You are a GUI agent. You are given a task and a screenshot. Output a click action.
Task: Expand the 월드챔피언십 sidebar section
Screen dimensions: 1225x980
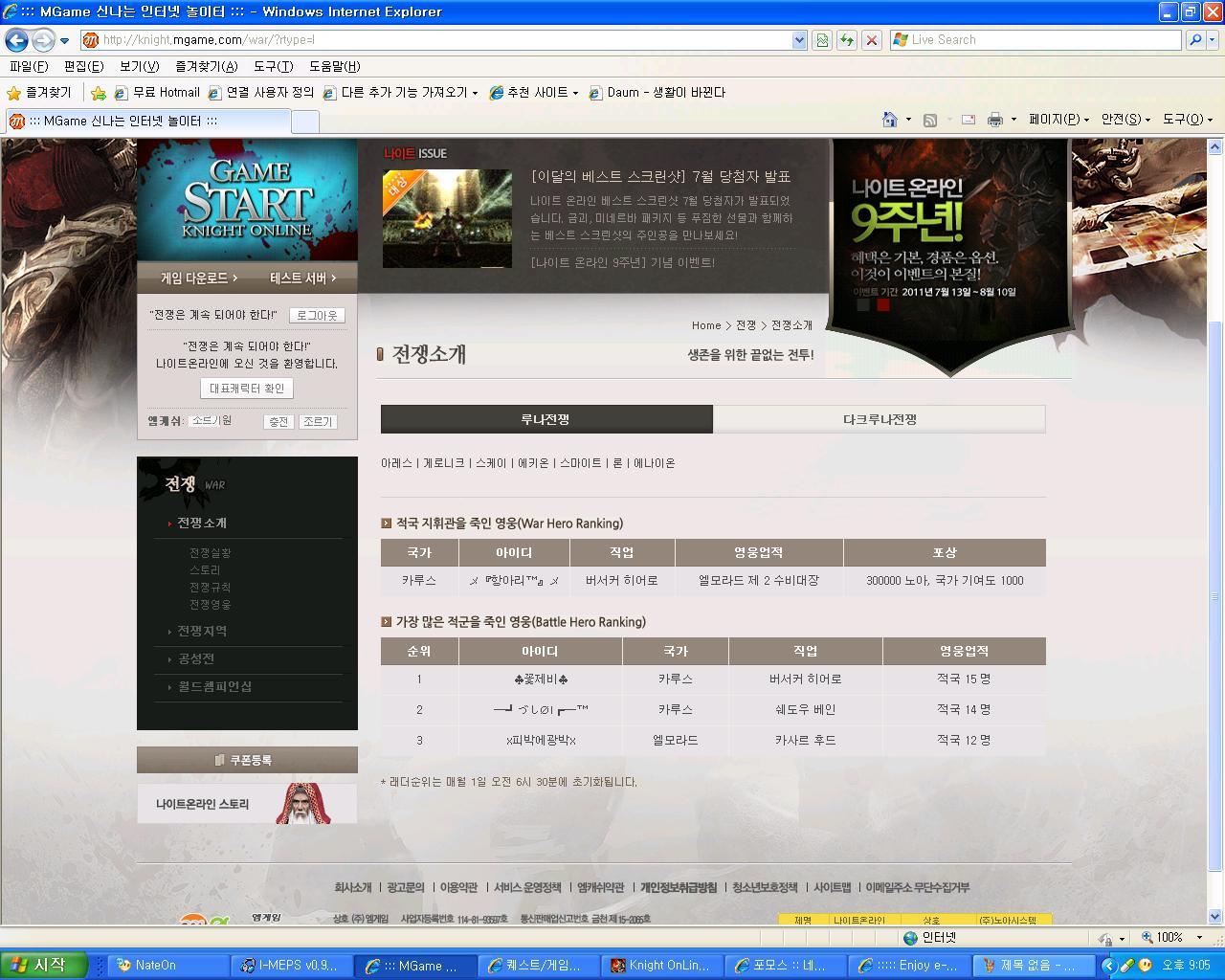point(214,686)
